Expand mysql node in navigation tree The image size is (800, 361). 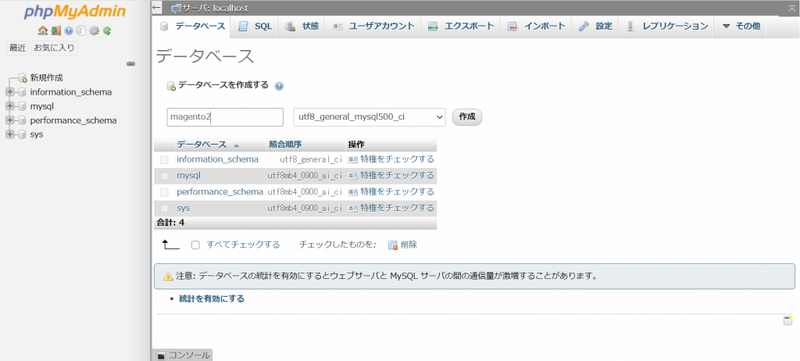10,107
